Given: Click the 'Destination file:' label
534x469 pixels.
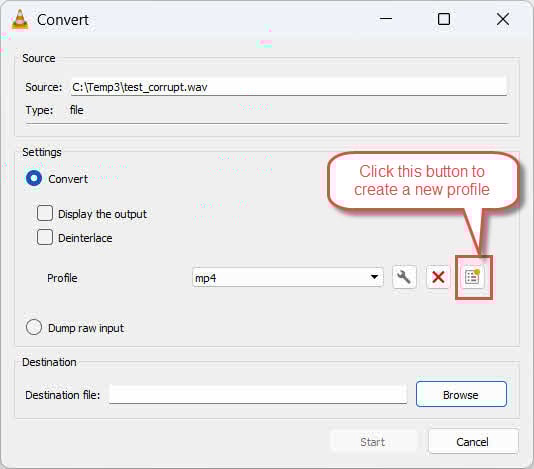Looking at the screenshot, I should coord(63,395).
